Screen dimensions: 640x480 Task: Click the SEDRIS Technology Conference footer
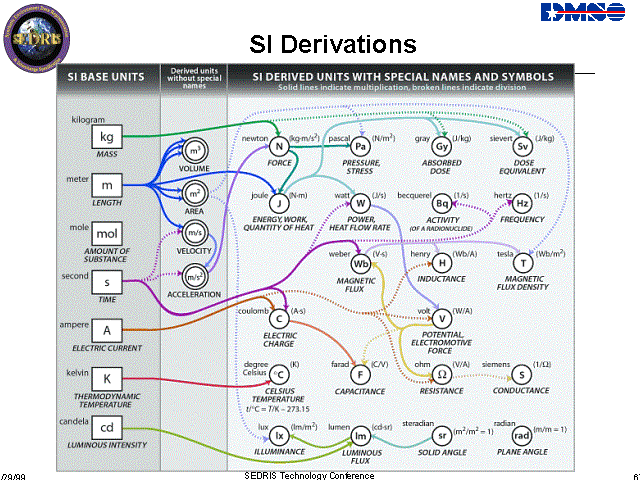309,476
